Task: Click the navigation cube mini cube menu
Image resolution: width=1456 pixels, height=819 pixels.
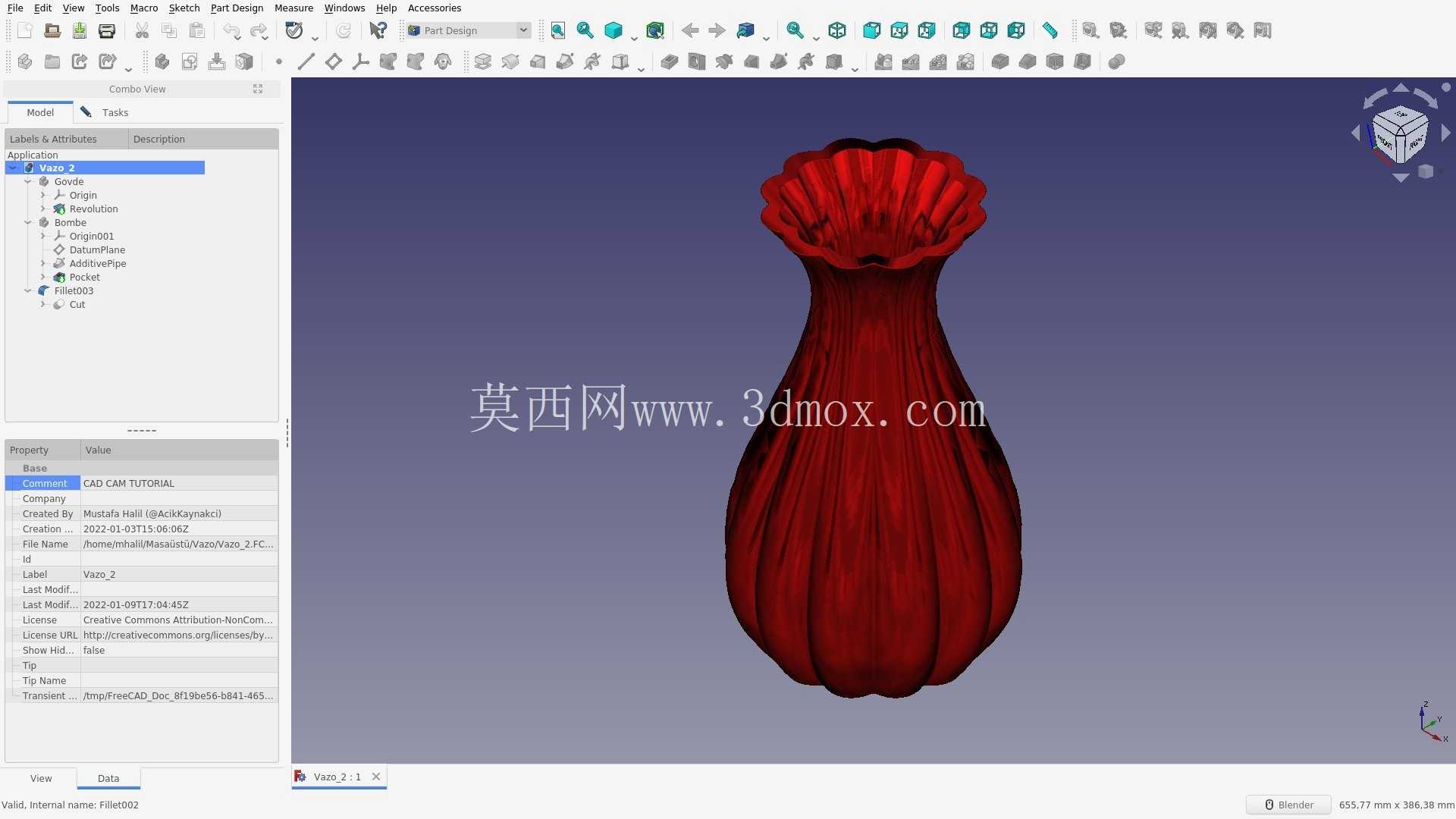Action: (x=1426, y=171)
